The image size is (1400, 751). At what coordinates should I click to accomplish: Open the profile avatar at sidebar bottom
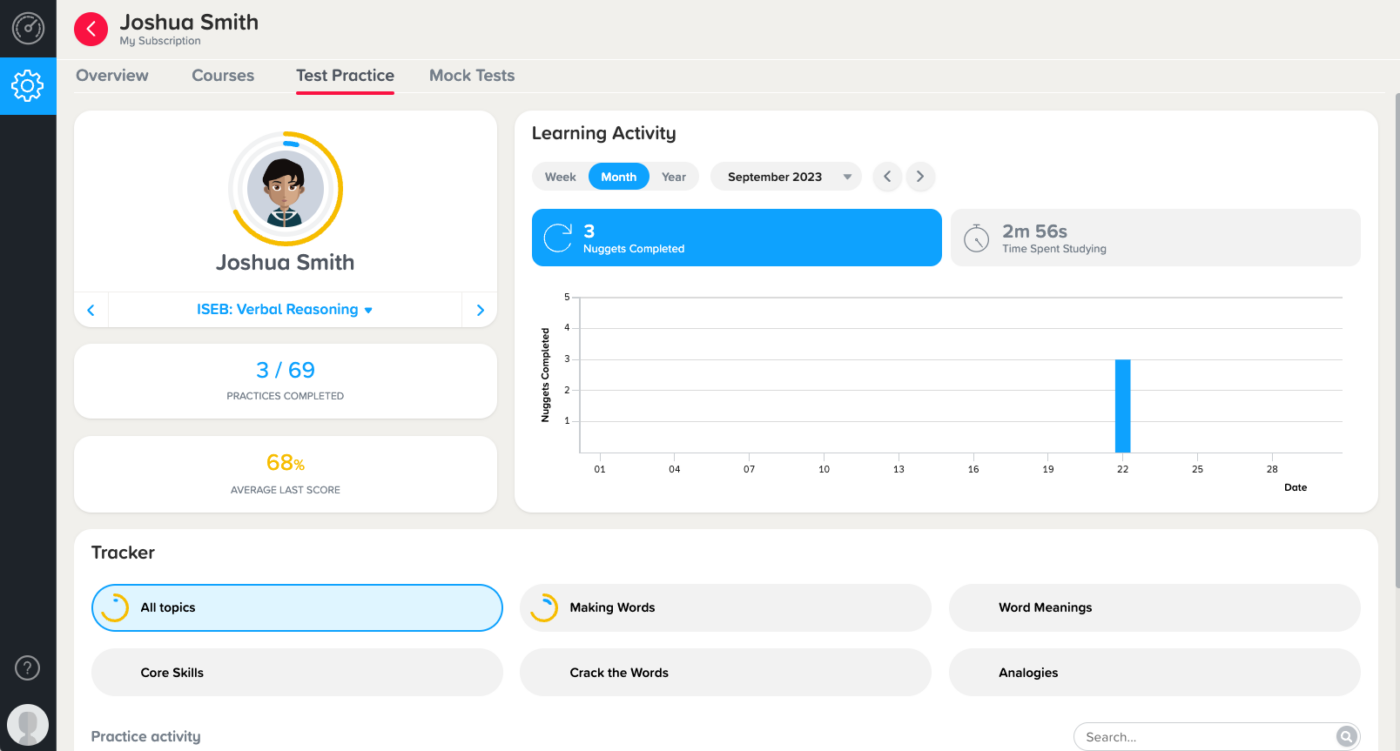click(x=27, y=723)
